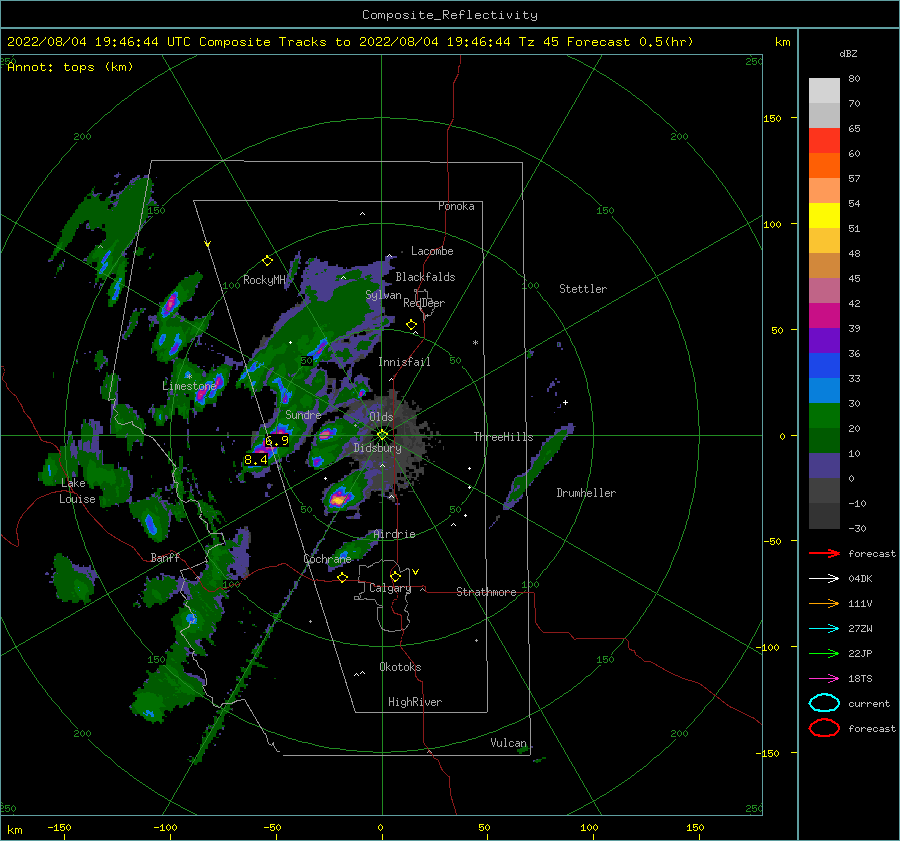Screen dimensions: 900x841
Task: Click the white 04DK arrow legend icon
Action: pos(824,579)
